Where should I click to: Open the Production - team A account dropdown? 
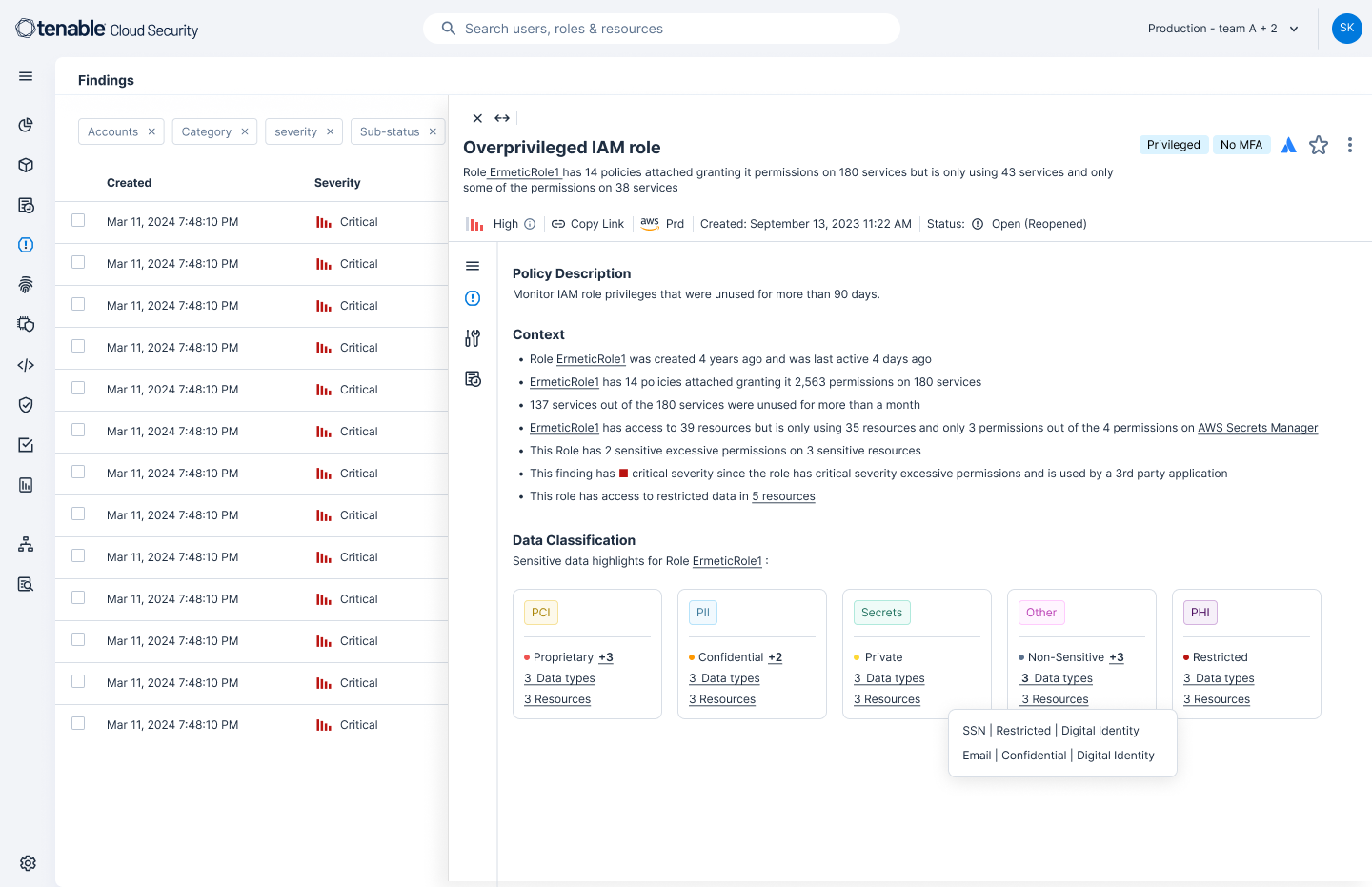[x=1222, y=29]
